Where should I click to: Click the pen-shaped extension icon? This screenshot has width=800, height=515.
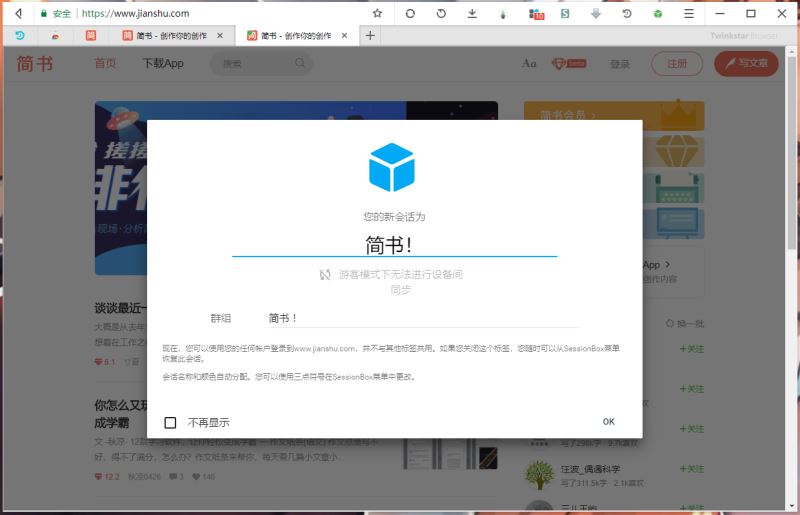(x=503, y=14)
